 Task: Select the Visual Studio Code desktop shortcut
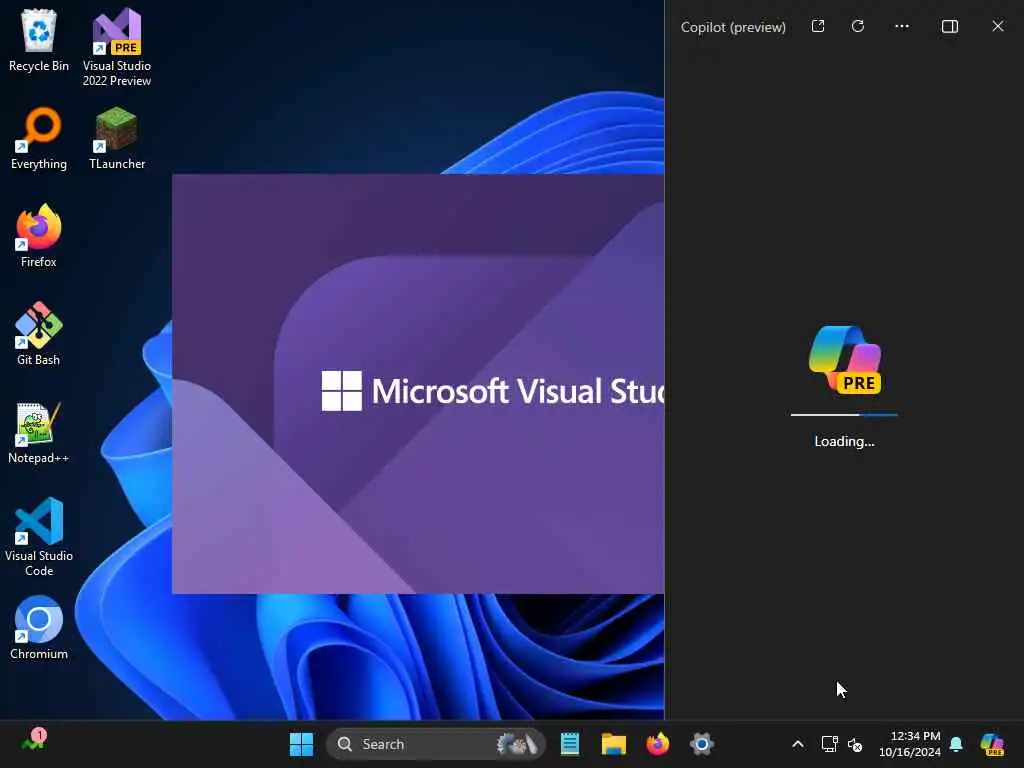[x=39, y=537]
